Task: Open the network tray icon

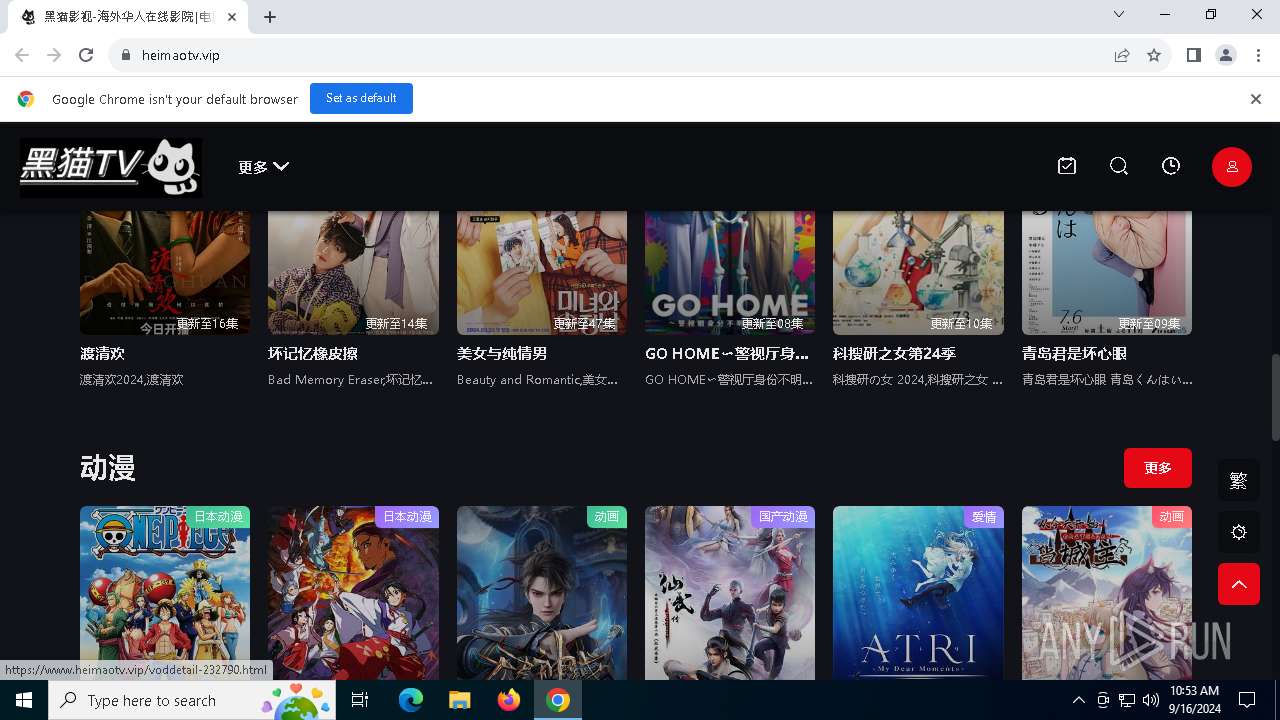Action: pyautogui.click(x=1127, y=700)
